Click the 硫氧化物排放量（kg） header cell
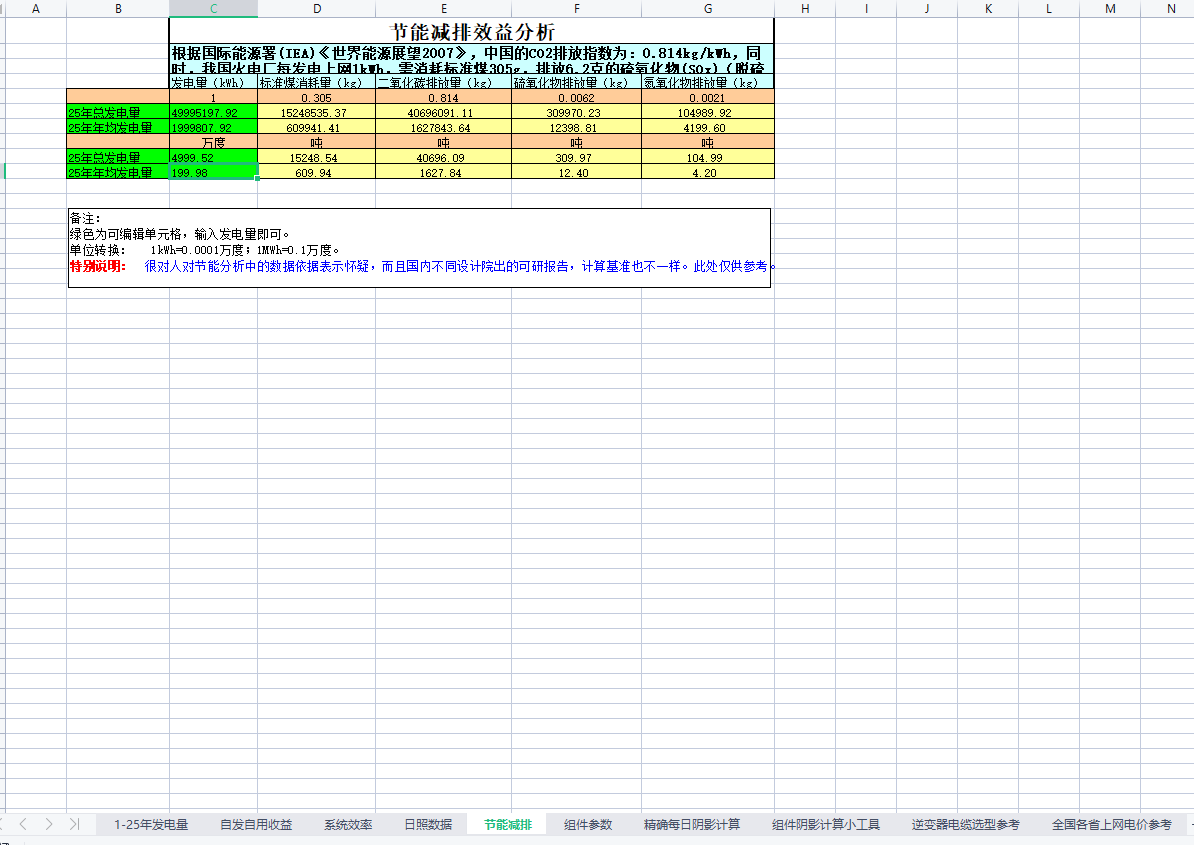 pyautogui.click(x=576, y=81)
